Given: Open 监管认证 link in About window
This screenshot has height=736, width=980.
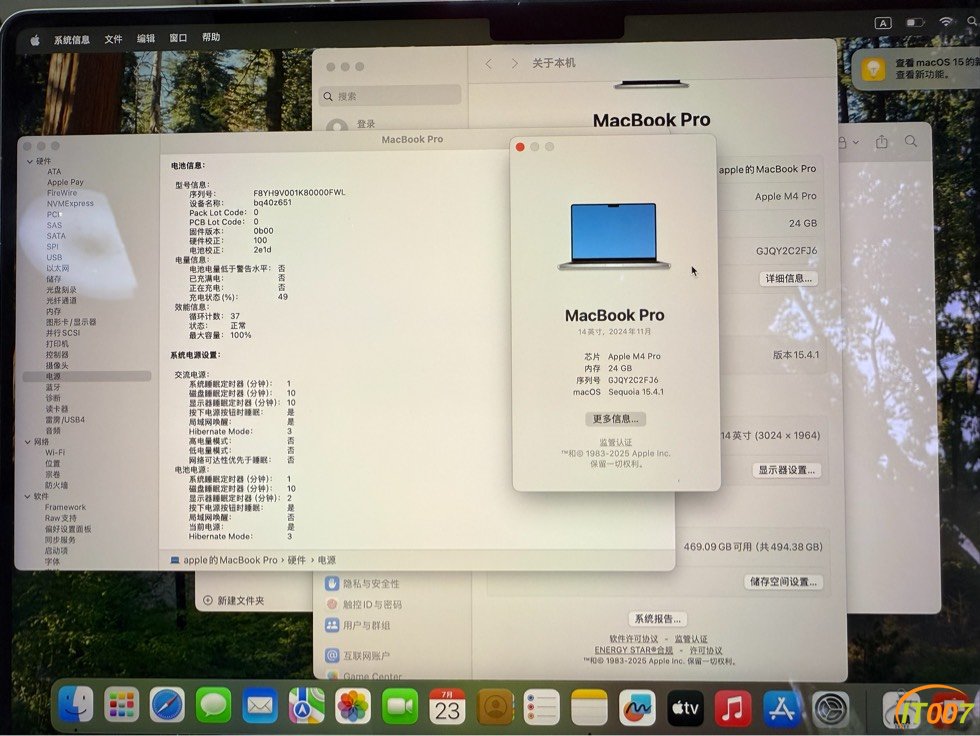Looking at the screenshot, I should click(x=616, y=442).
